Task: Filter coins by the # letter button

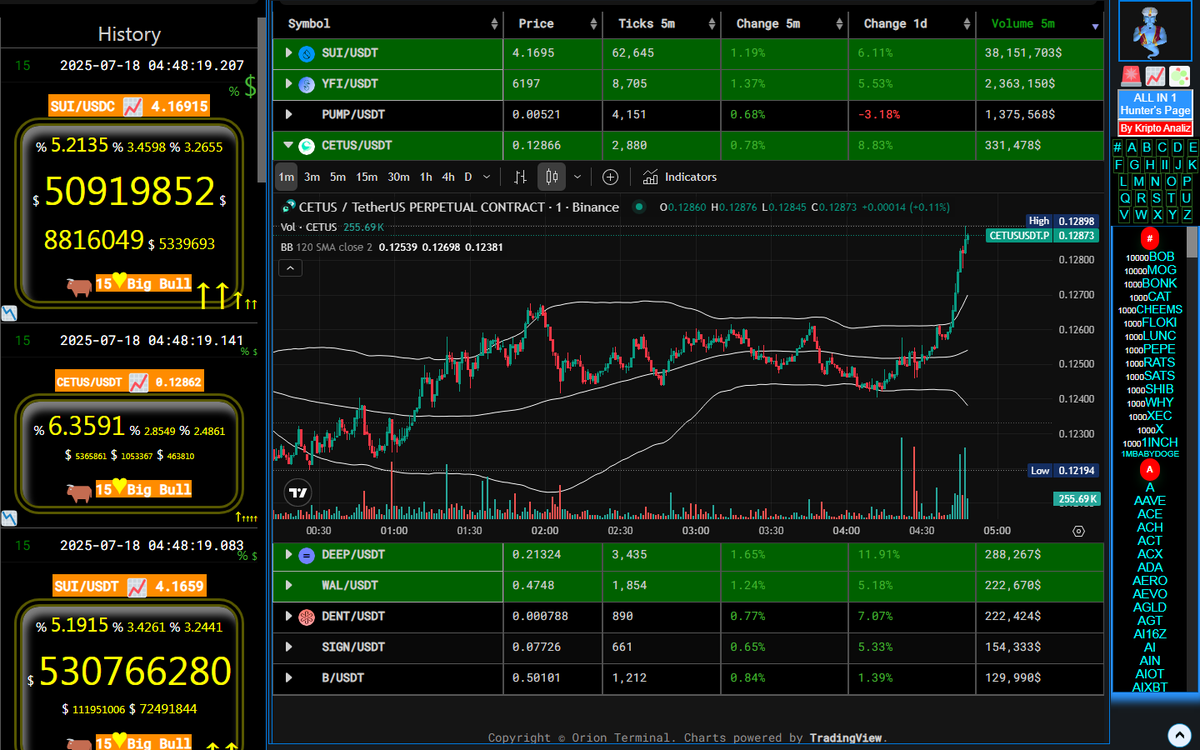Action: point(1117,148)
